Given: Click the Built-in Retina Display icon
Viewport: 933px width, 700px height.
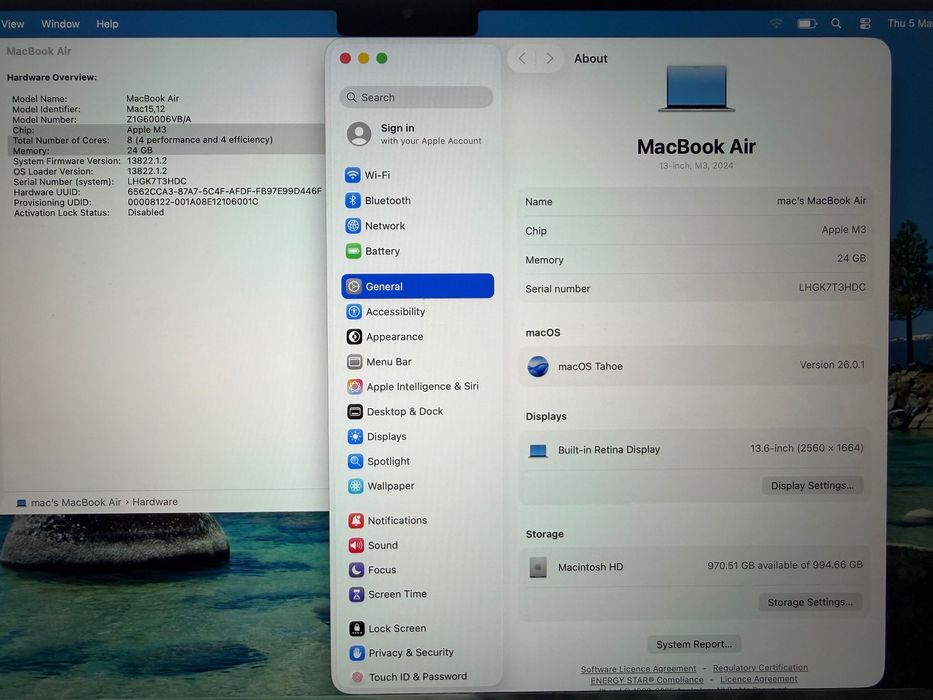Looking at the screenshot, I should 538,451.
